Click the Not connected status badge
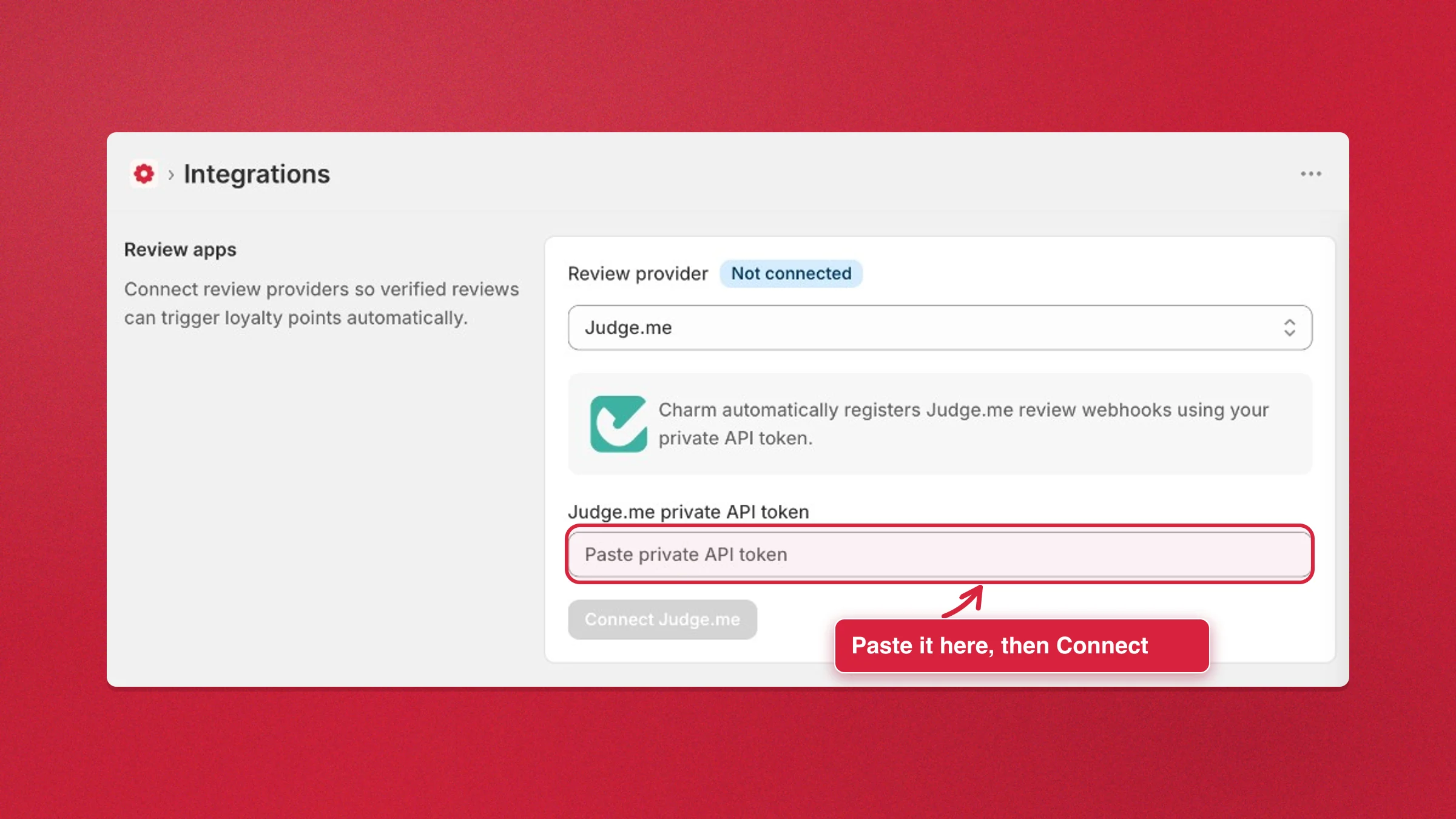Screen dimensions: 1456x819 (791, 274)
